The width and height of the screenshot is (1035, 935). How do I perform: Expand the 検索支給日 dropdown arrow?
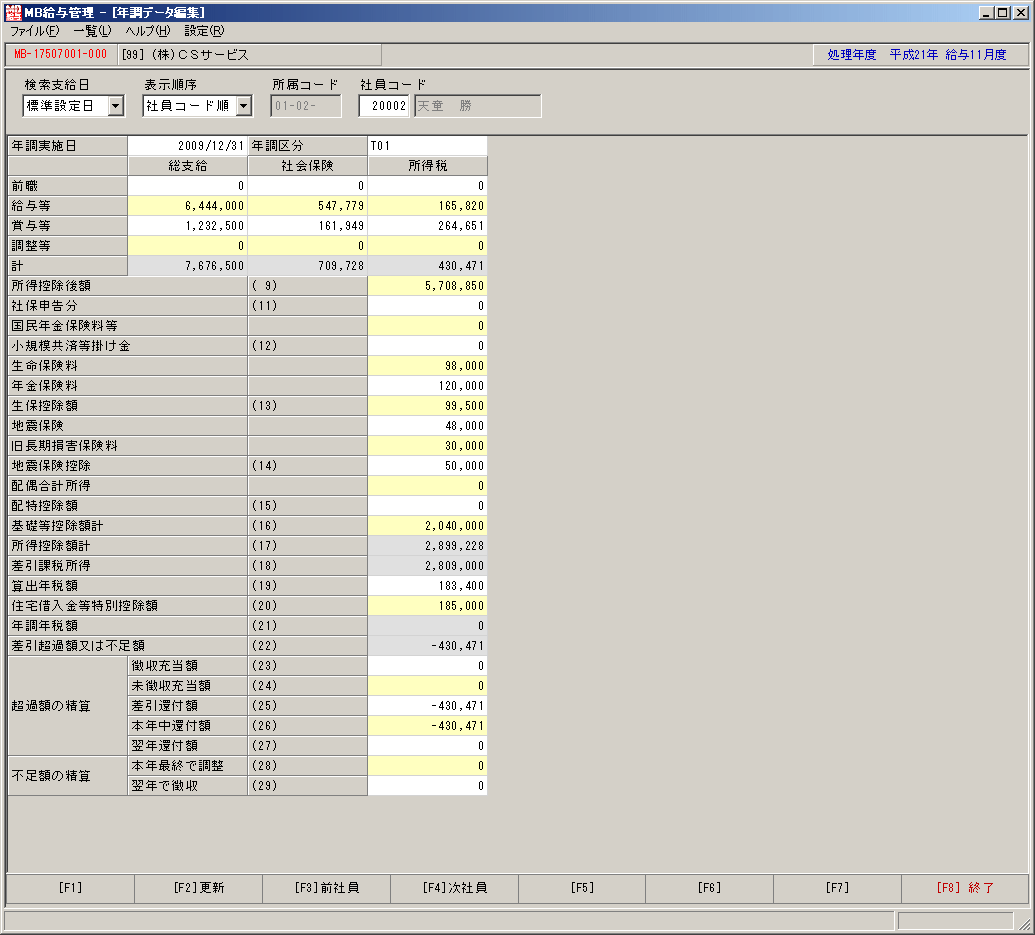click(116, 106)
